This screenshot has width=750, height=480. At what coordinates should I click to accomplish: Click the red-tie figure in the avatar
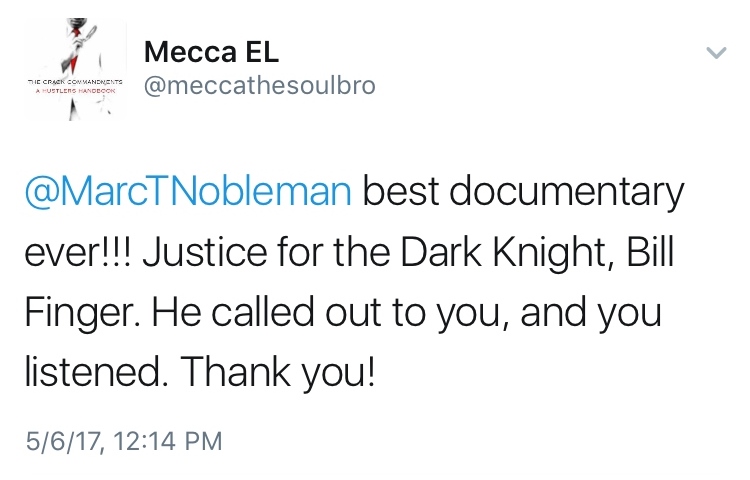pyautogui.click(x=72, y=45)
